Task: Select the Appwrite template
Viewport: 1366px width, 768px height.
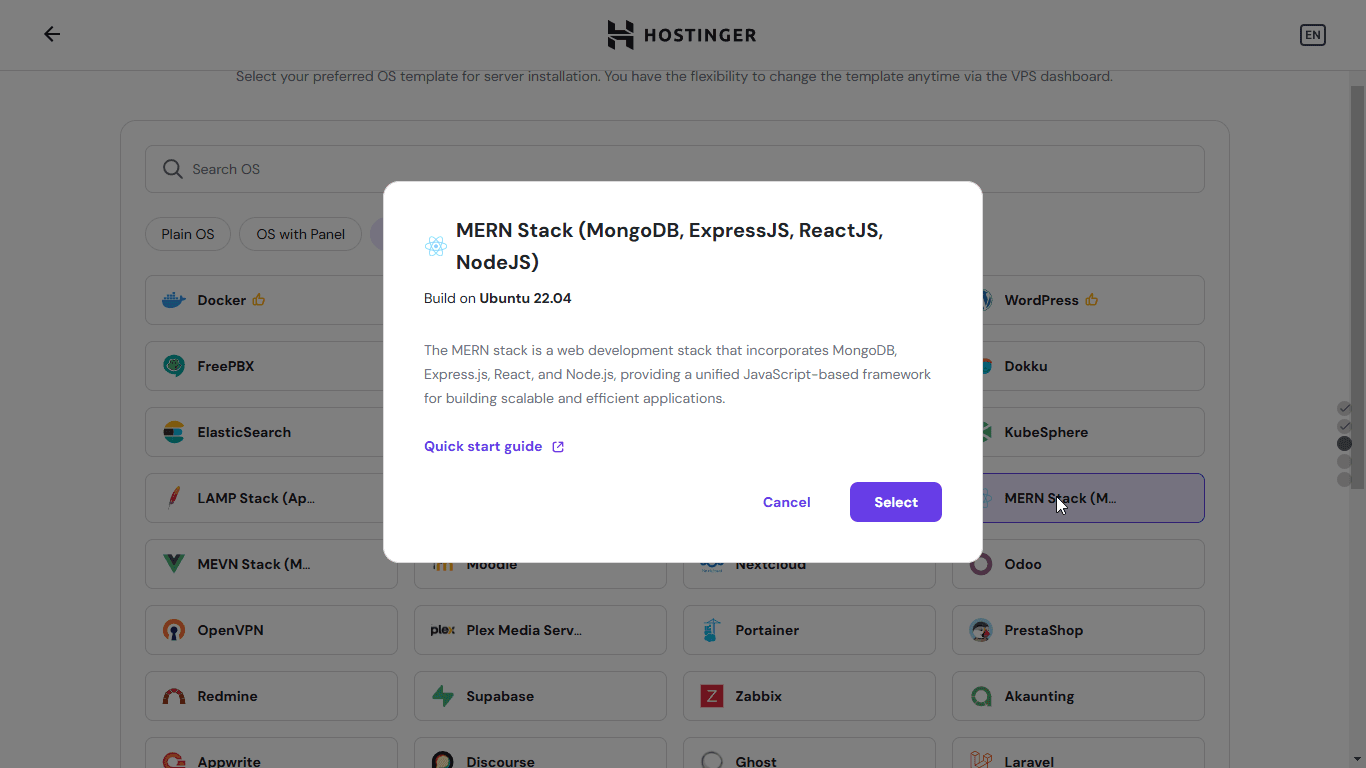Action: (271, 753)
